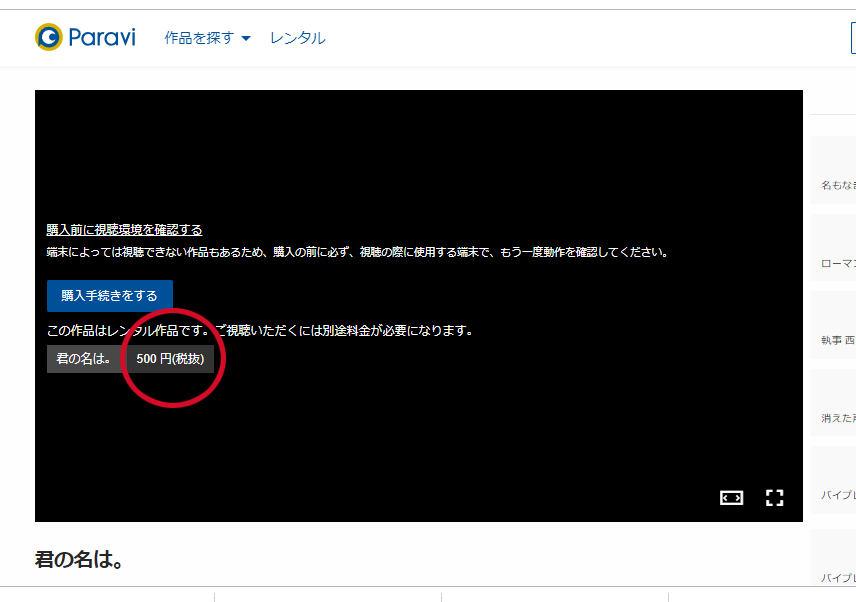
Task: Open the sidebar item starting with 執事 西
Action: tap(834, 325)
